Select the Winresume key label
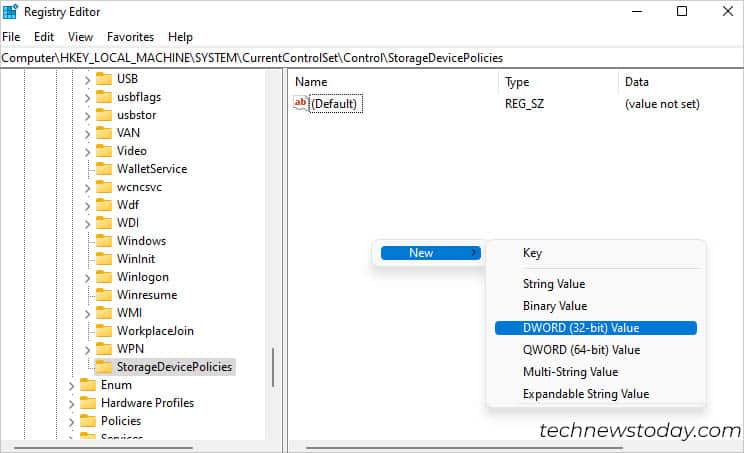The height and width of the screenshot is (453, 744). click(147, 295)
